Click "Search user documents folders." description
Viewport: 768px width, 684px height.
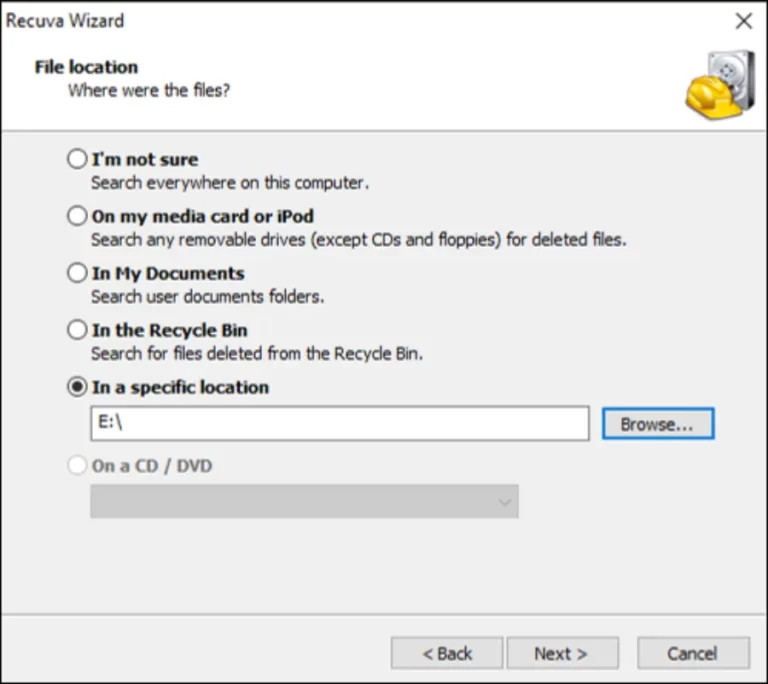(x=208, y=296)
